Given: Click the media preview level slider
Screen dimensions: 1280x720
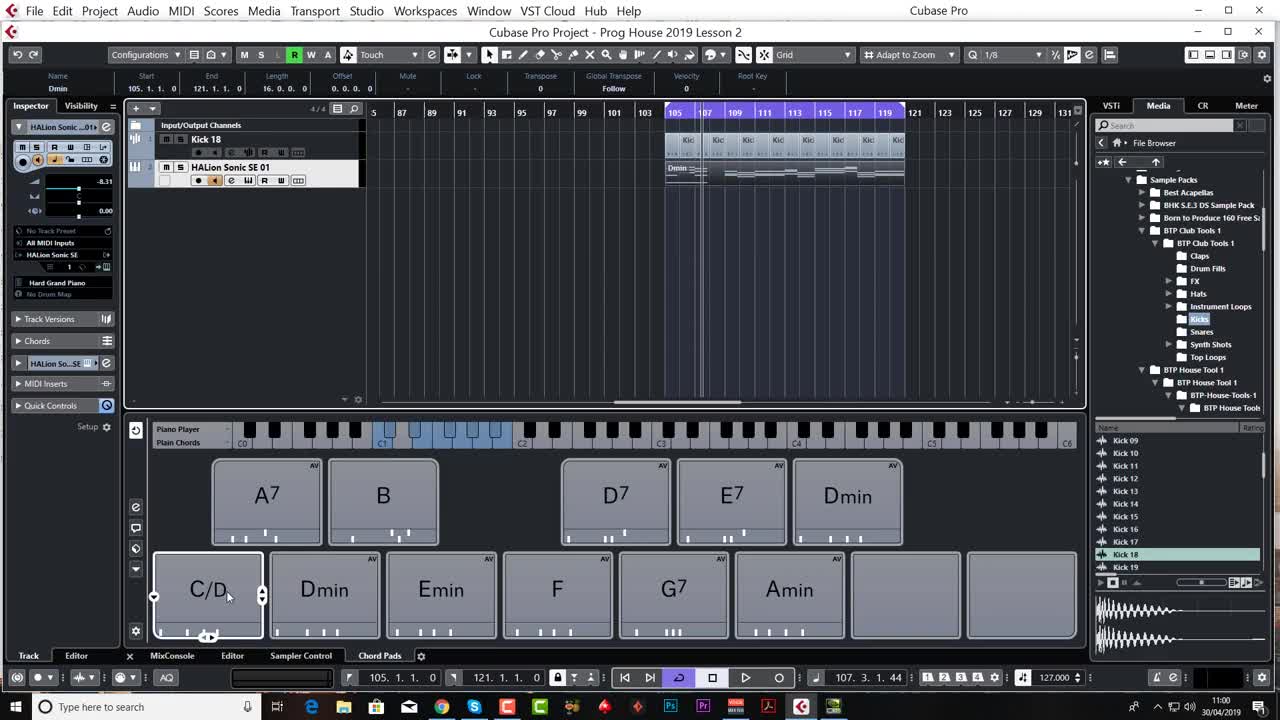Looking at the screenshot, I should click(1201, 582).
